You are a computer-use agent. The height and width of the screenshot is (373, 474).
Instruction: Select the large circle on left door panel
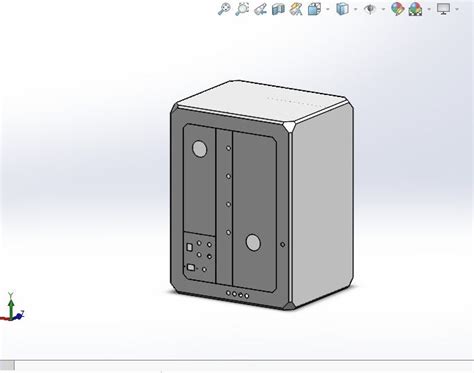(200, 149)
